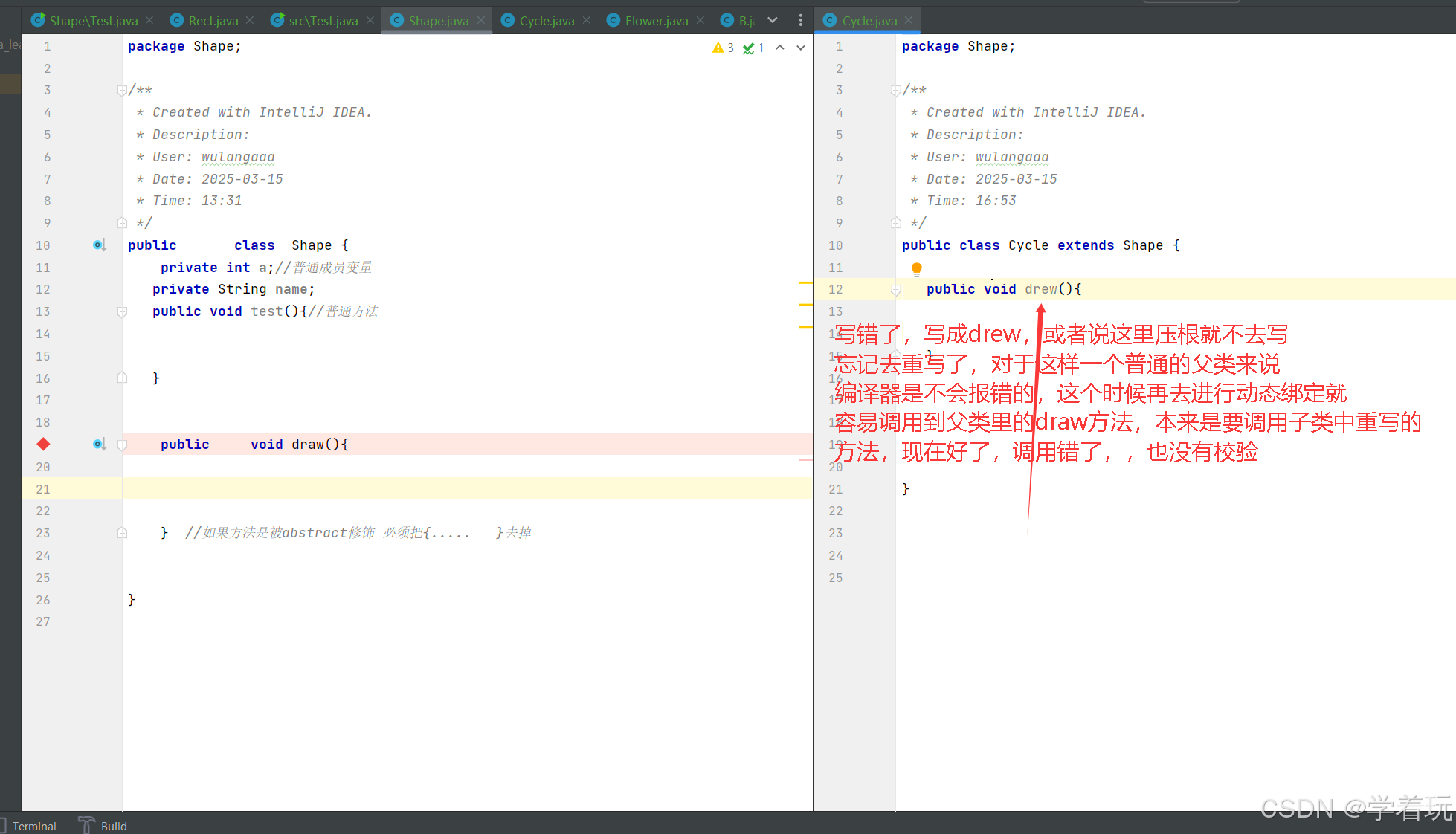Open the Terminal tool window
The height and width of the screenshot is (834, 1456).
tap(33, 826)
